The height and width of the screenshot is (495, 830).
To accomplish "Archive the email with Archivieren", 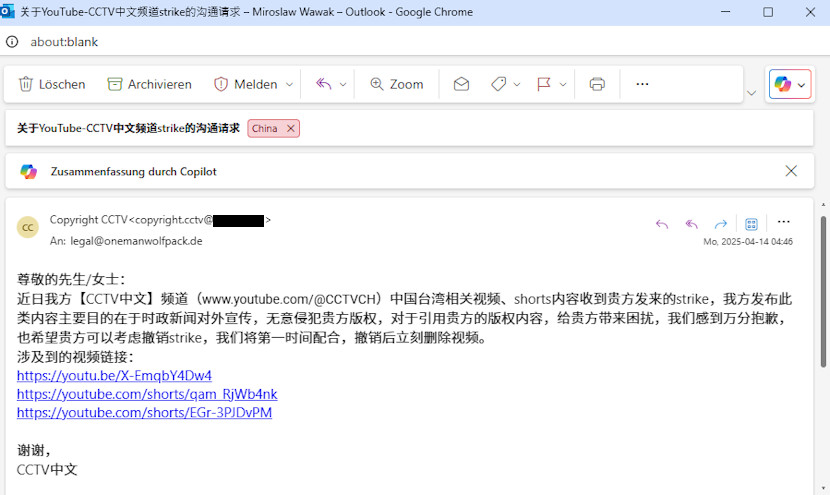I will (150, 84).
